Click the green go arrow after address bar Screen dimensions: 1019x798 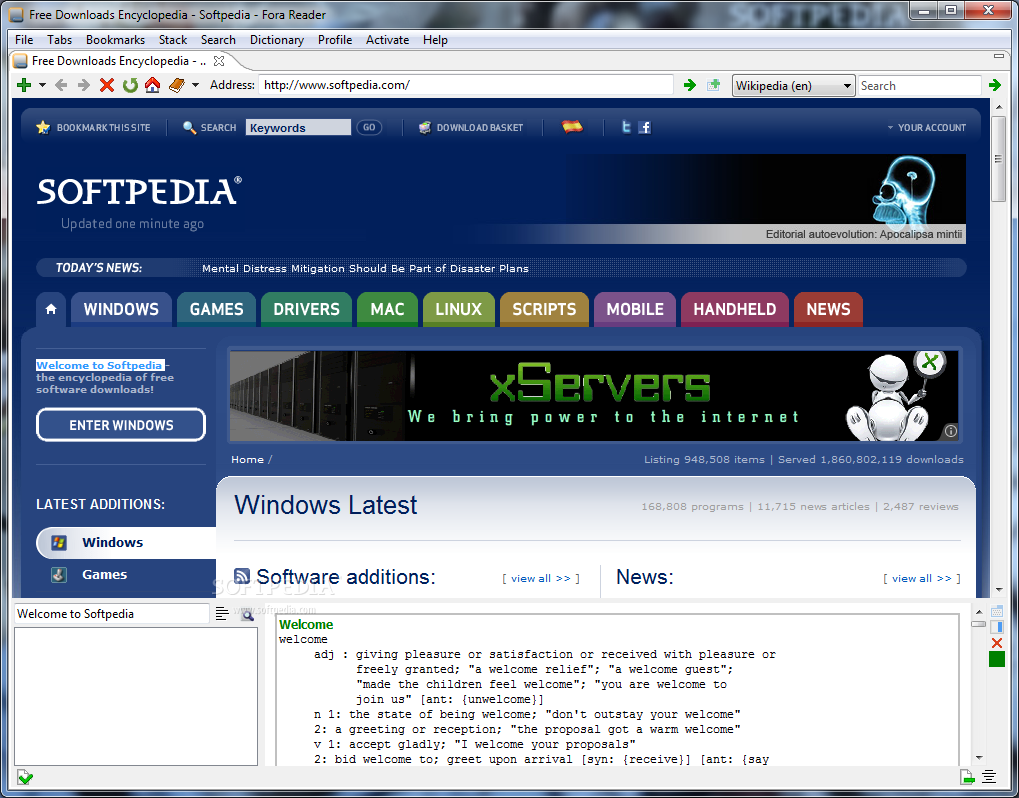pos(690,85)
